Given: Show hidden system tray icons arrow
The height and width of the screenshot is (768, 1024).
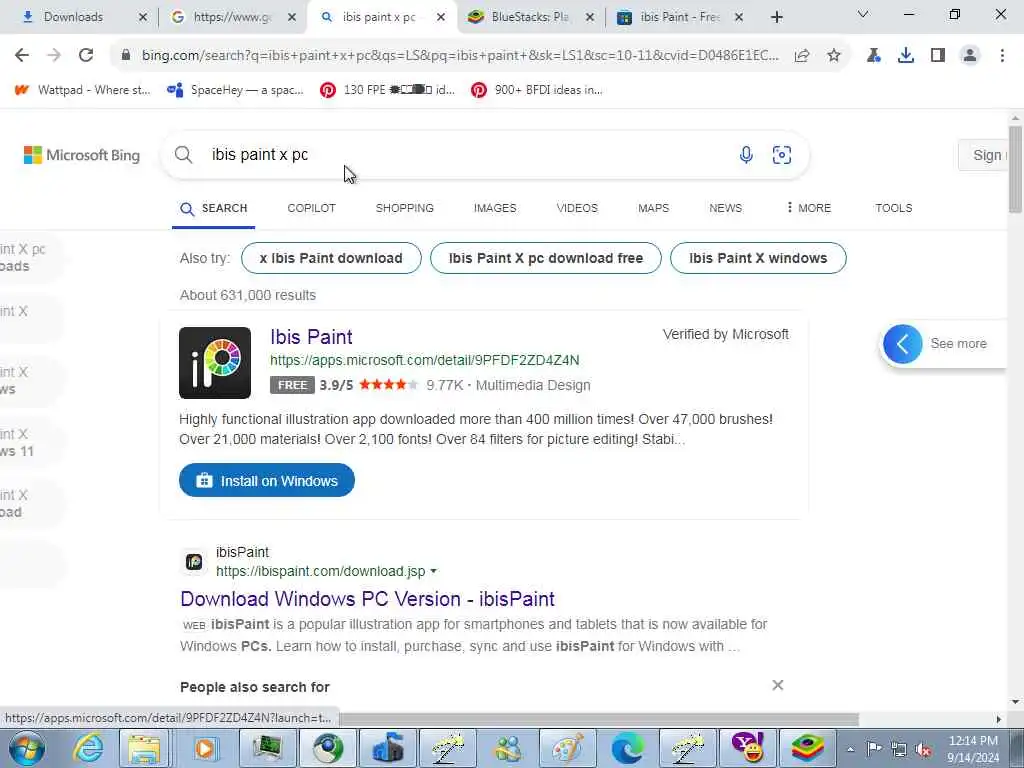Looking at the screenshot, I should click(850, 750).
